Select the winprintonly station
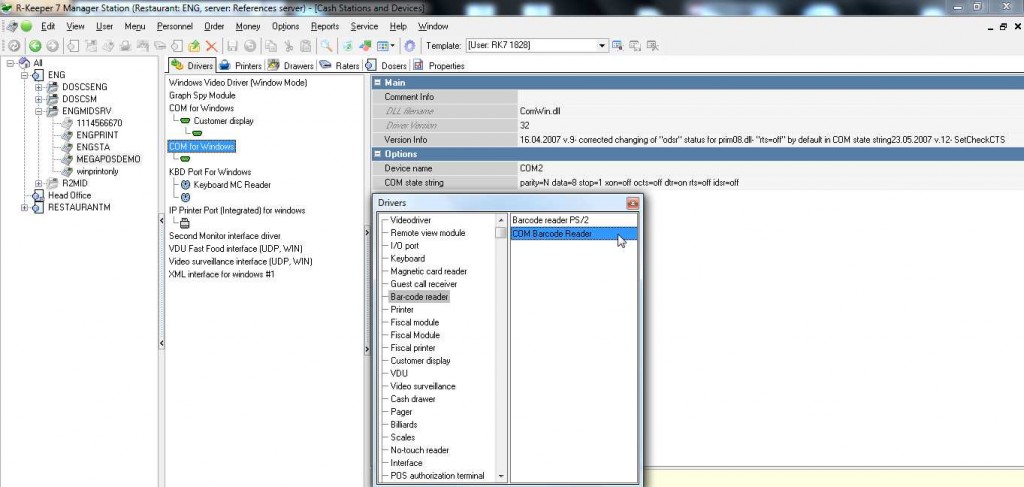Screen dimensions: 1024x487 (97, 171)
